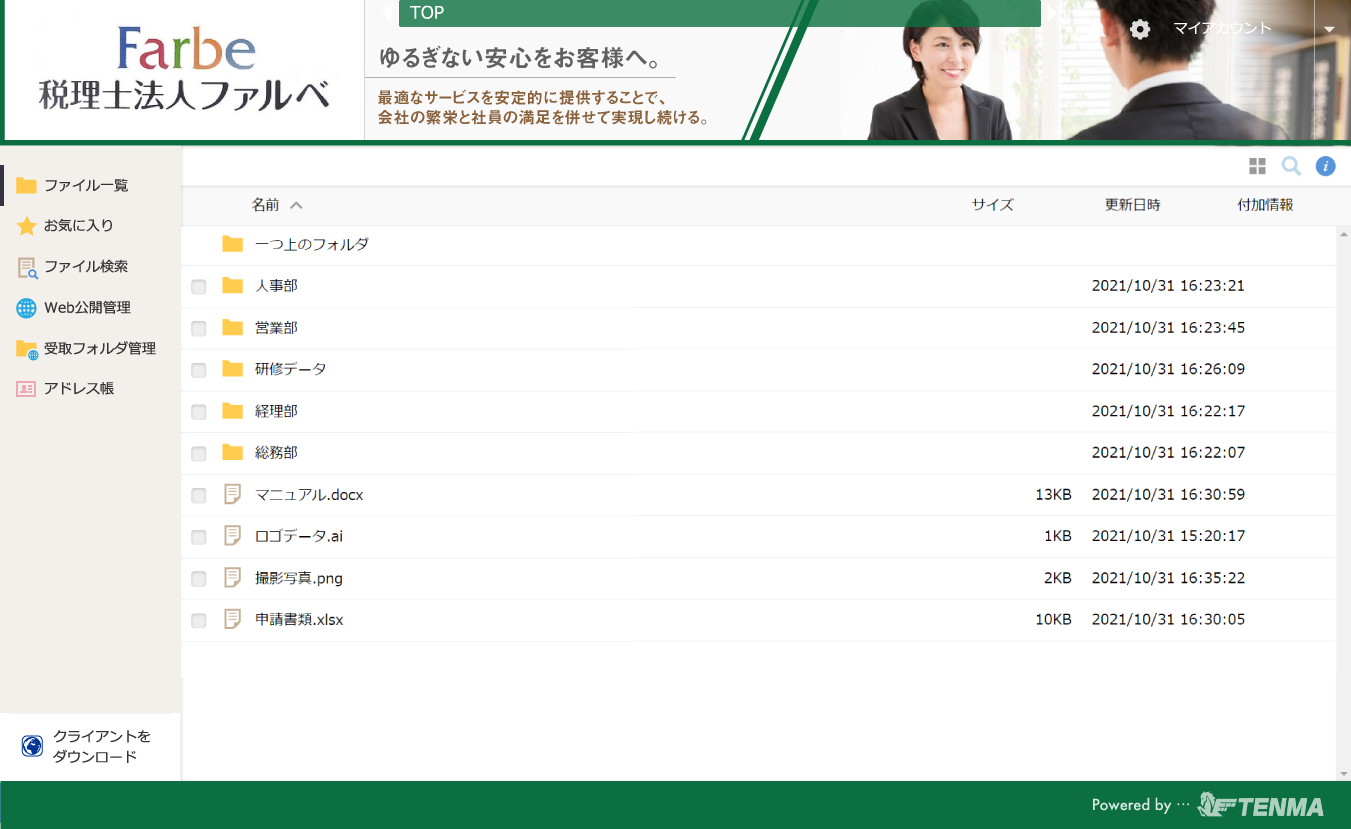1351x829 pixels.
Task: Click the ファイル一覧 folder icon in sidebar
Action: [x=26, y=186]
